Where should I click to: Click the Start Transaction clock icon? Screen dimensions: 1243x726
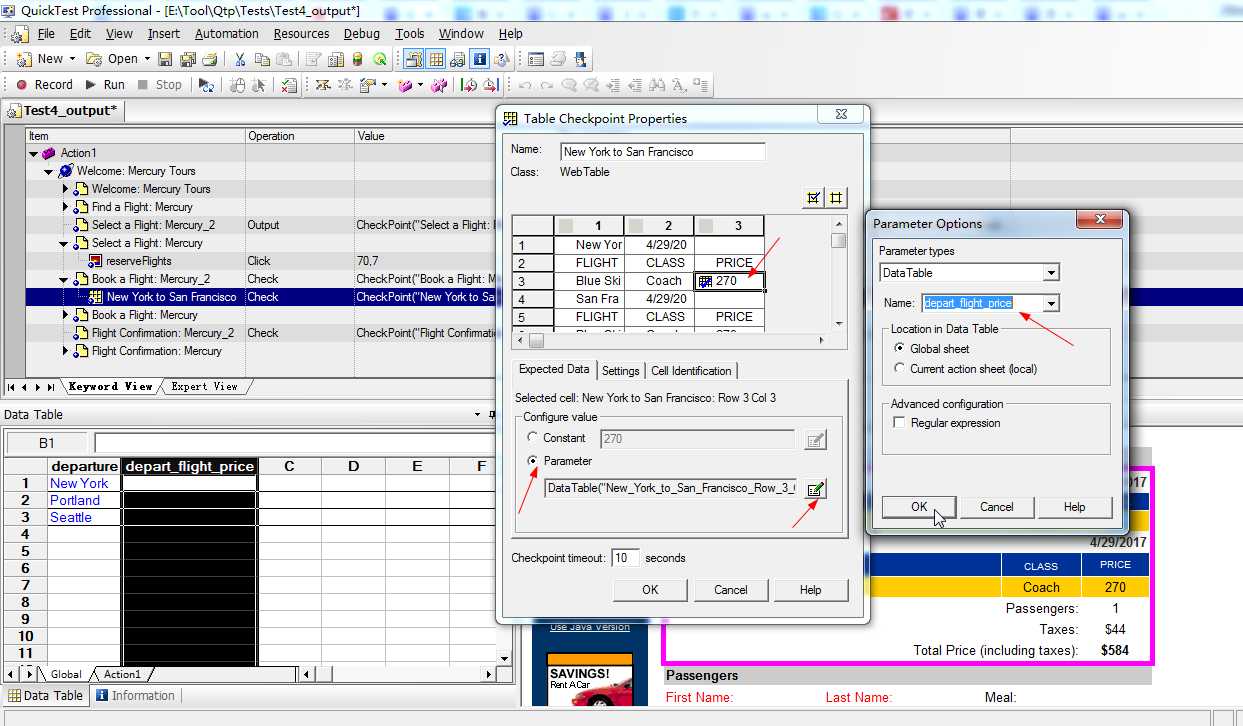[x=469, y=85]
